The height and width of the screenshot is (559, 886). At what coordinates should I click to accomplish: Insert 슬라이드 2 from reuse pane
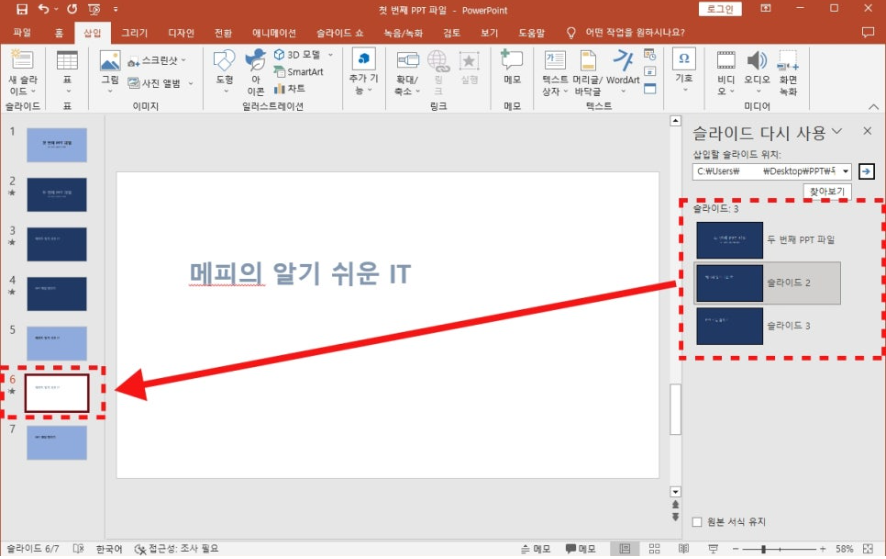pos(767,283)
